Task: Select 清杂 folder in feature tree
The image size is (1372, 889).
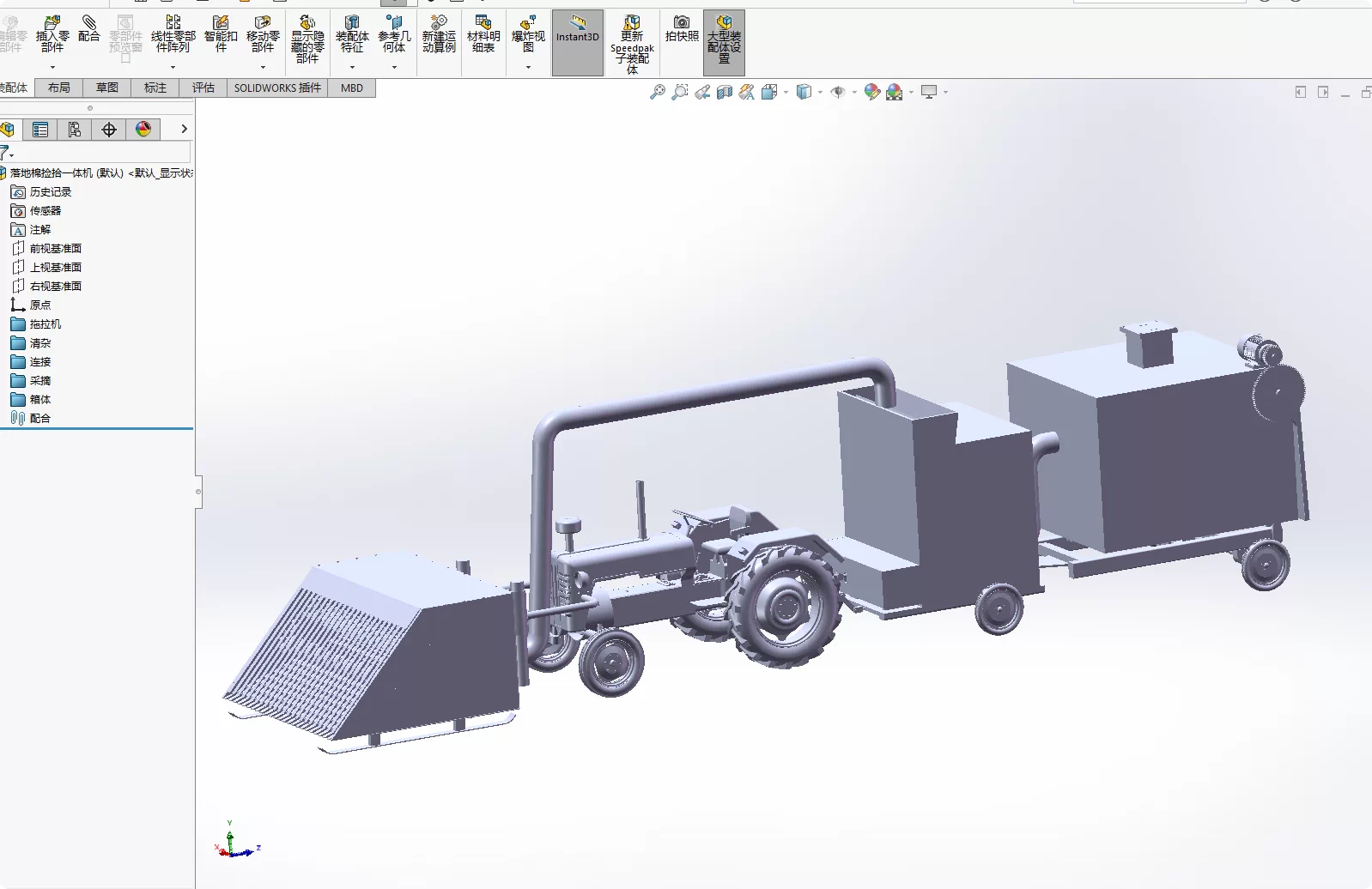Action: coord(31,342)
